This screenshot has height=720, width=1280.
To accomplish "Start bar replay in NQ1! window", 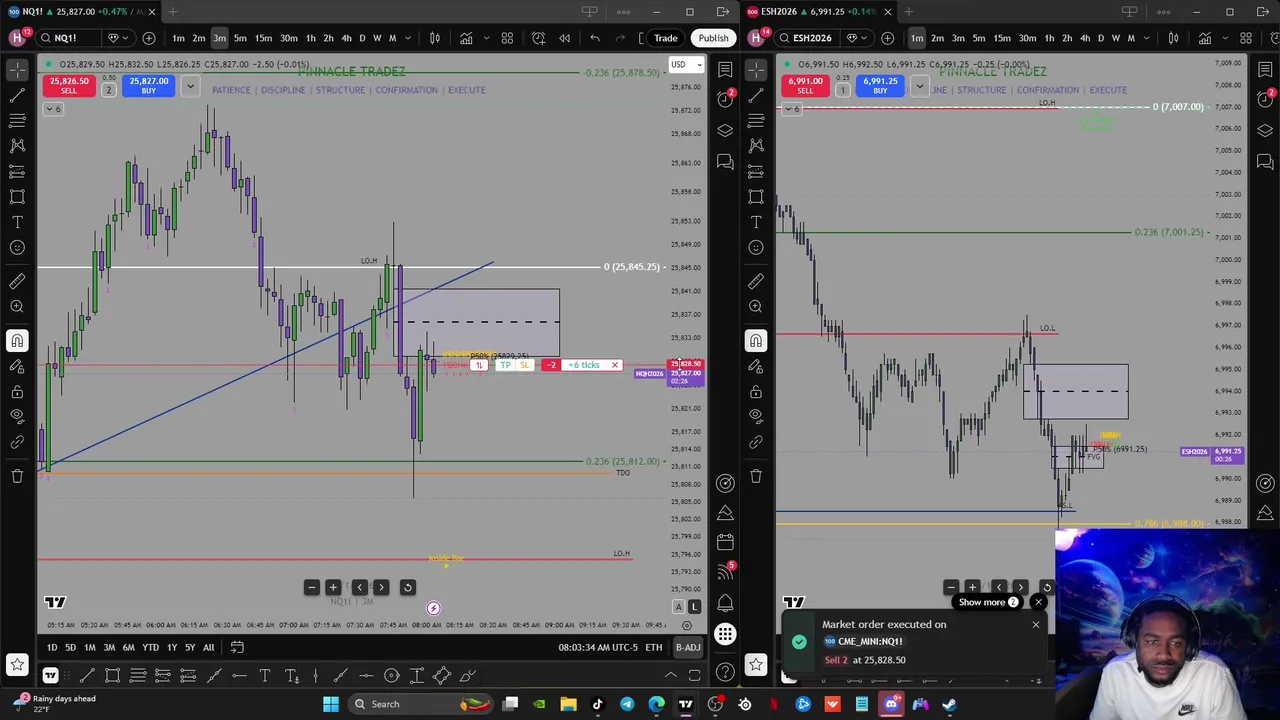I will pyautogui.click(x=564, y=38).
